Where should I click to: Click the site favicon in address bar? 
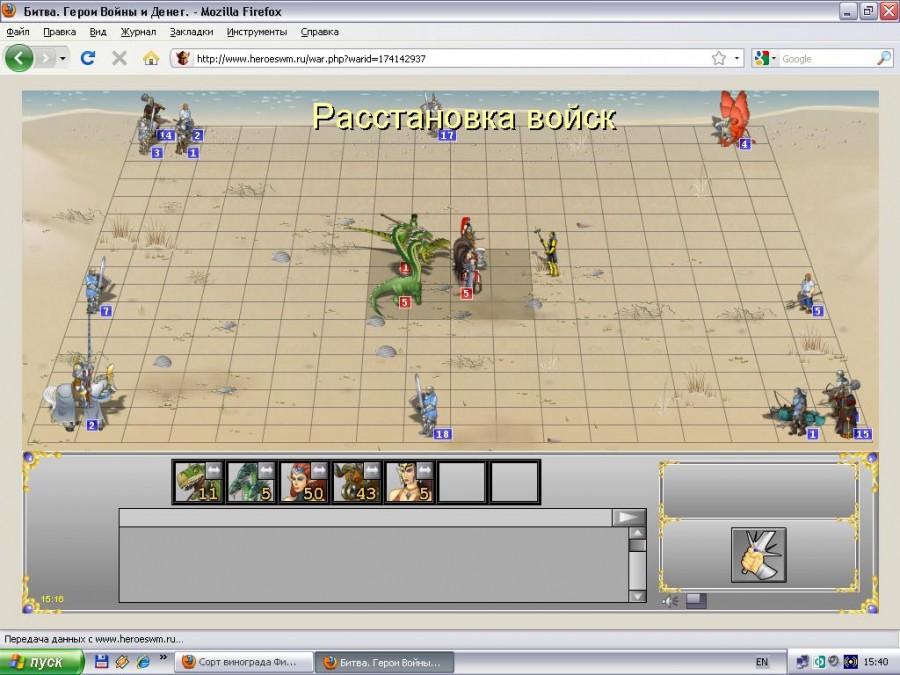[x=183, y=58]
